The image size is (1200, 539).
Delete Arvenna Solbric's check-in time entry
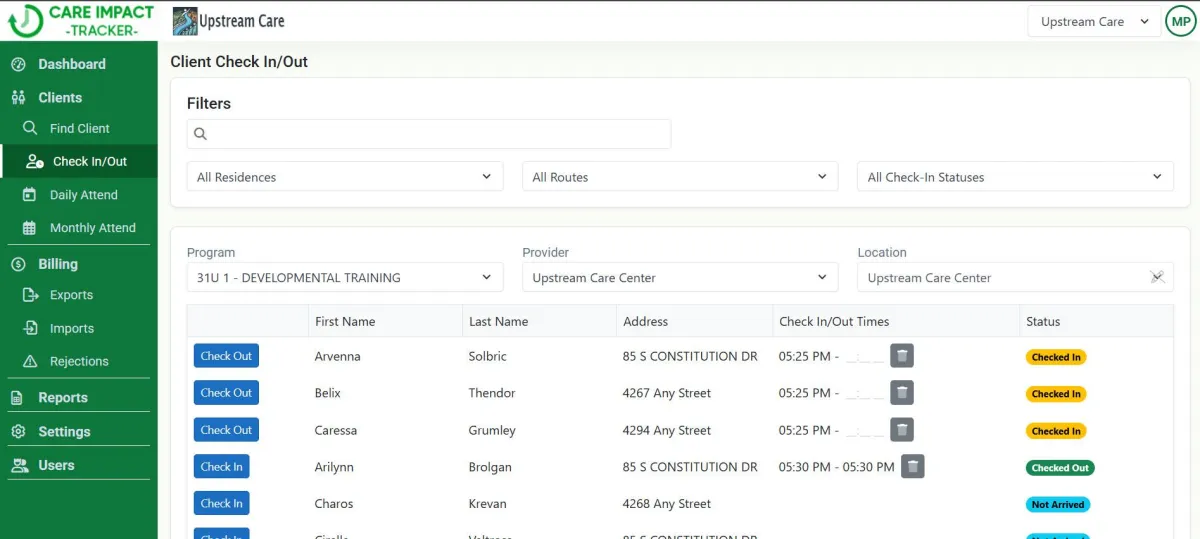click(x=902, y=356)
